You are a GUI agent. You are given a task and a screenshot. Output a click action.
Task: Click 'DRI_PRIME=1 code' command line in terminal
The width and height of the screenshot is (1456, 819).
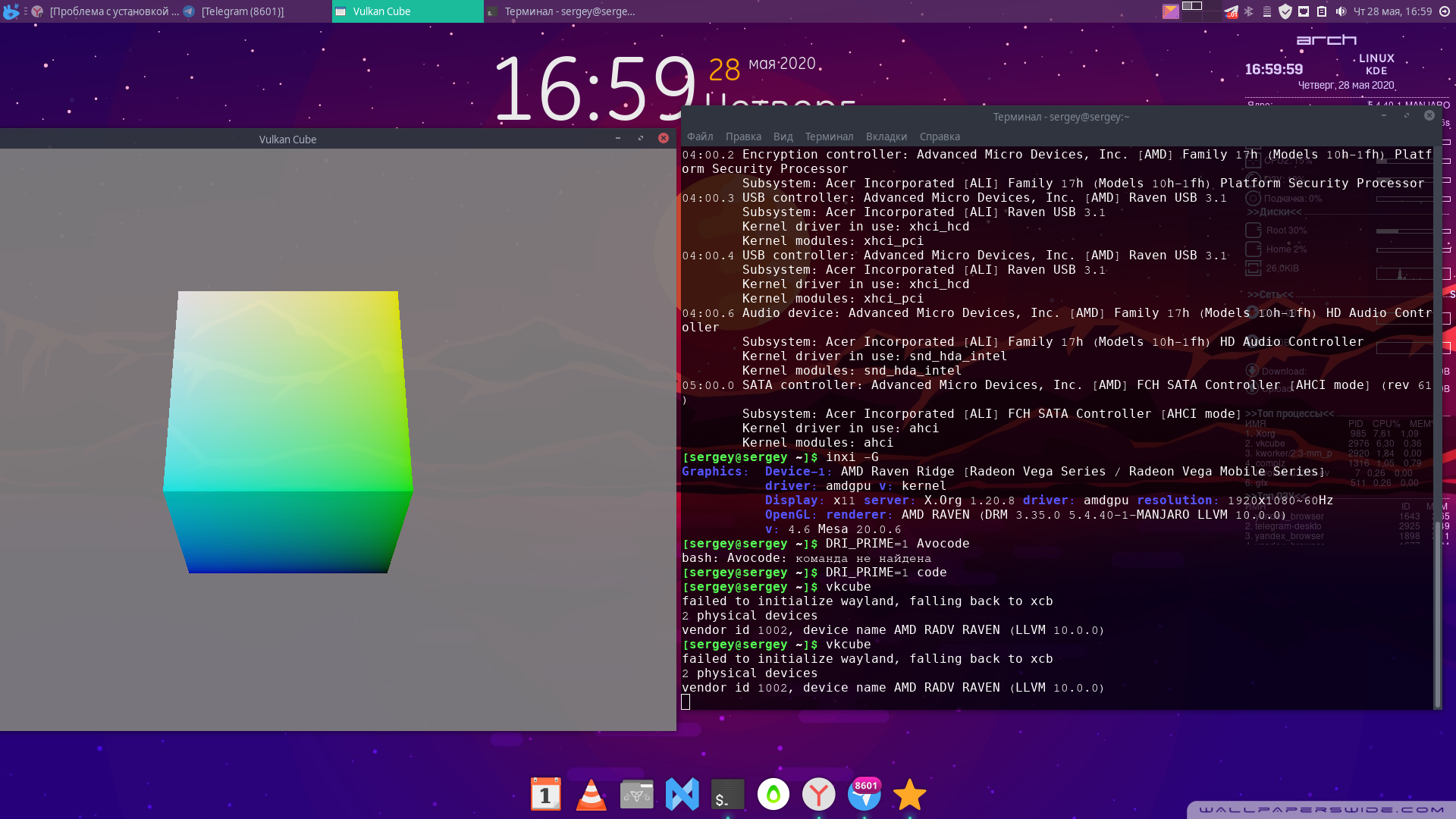[886, 573]
